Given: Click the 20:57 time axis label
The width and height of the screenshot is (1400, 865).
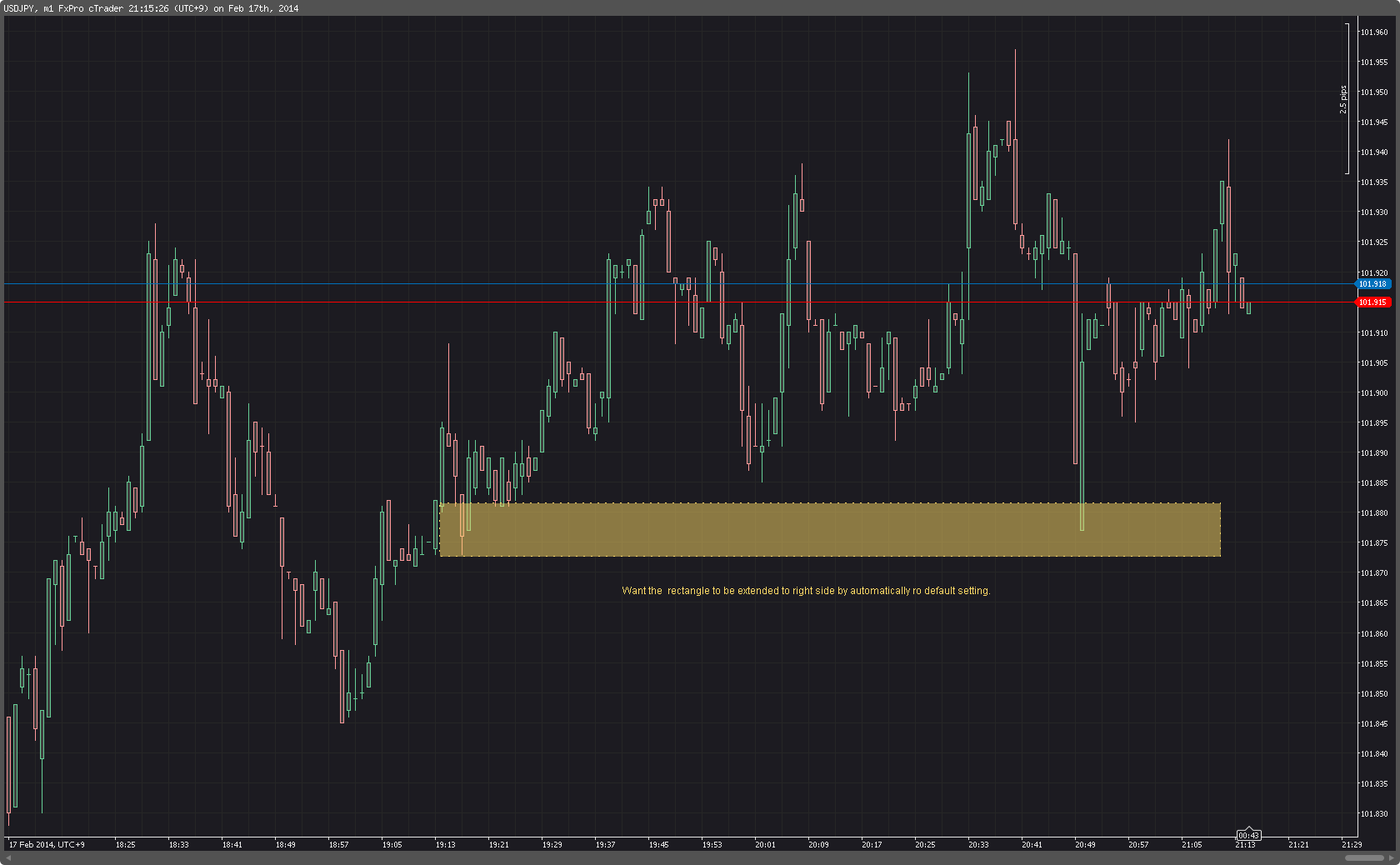Looking at the screenshot, I should [1138, 845].
